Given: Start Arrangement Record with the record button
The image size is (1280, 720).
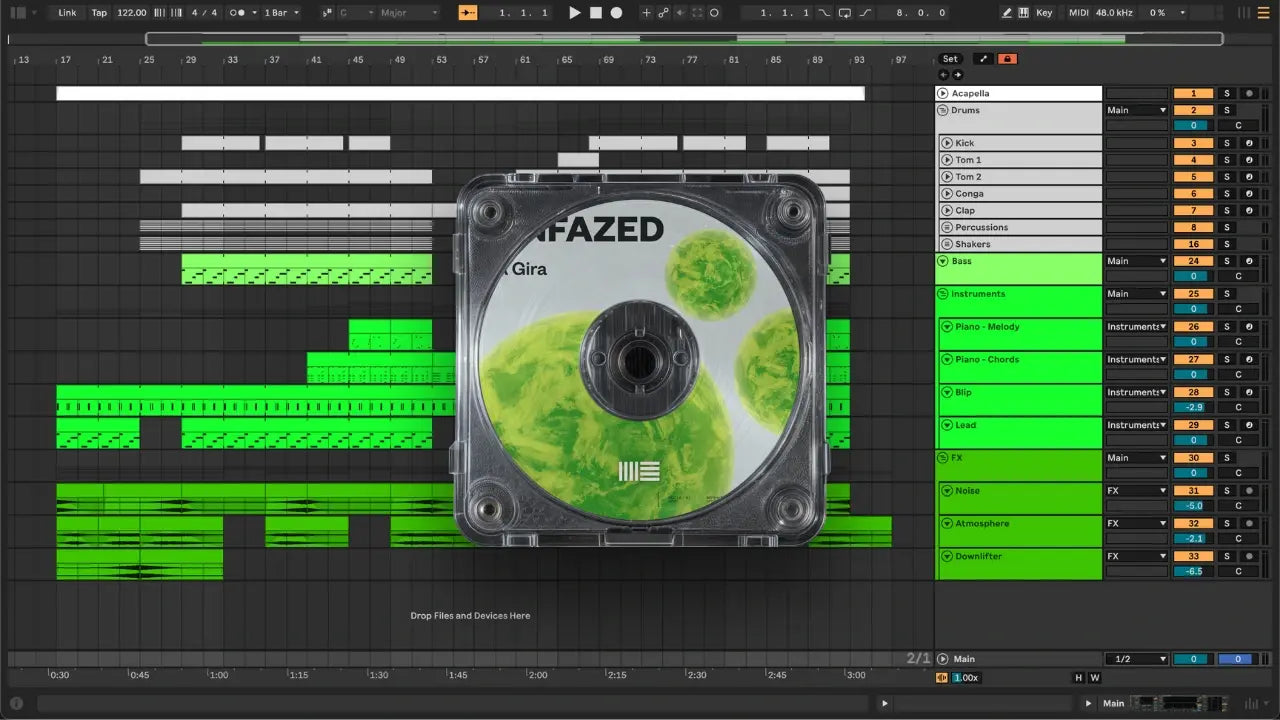Looking at the screenshot, I should coord(617,13).
